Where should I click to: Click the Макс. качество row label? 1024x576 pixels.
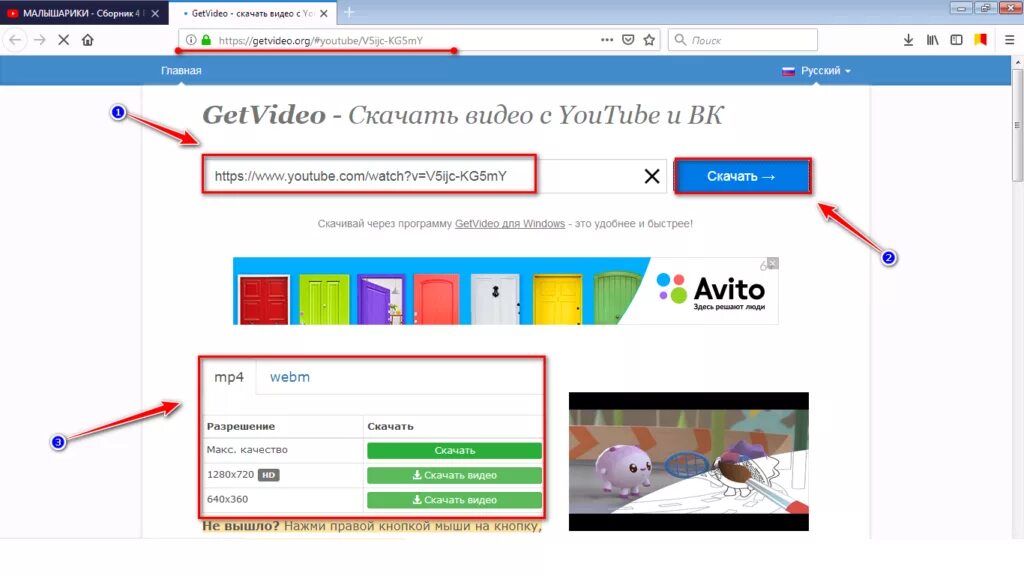click(x=247, y=449)
